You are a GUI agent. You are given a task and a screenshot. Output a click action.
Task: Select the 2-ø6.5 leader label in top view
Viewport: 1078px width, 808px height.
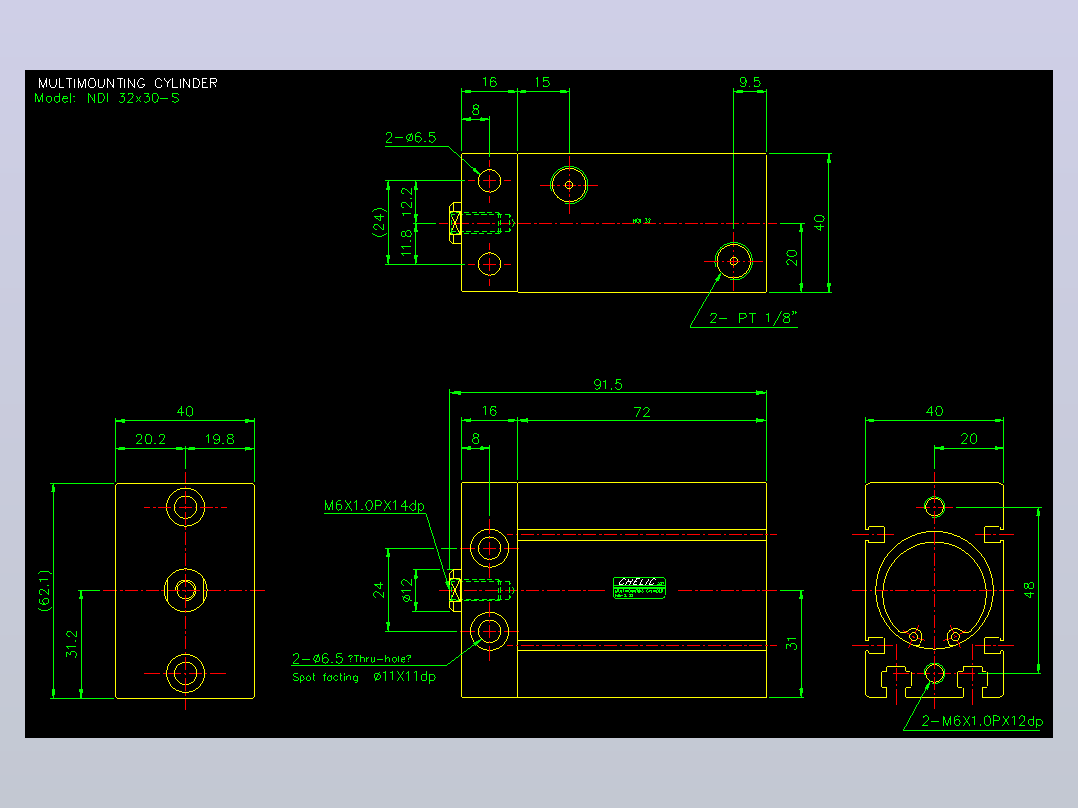(410, 138)
